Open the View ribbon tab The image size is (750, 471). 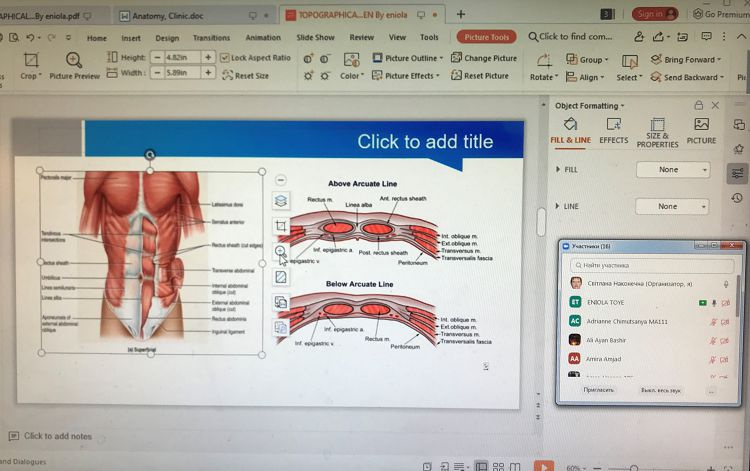[397, 37]
